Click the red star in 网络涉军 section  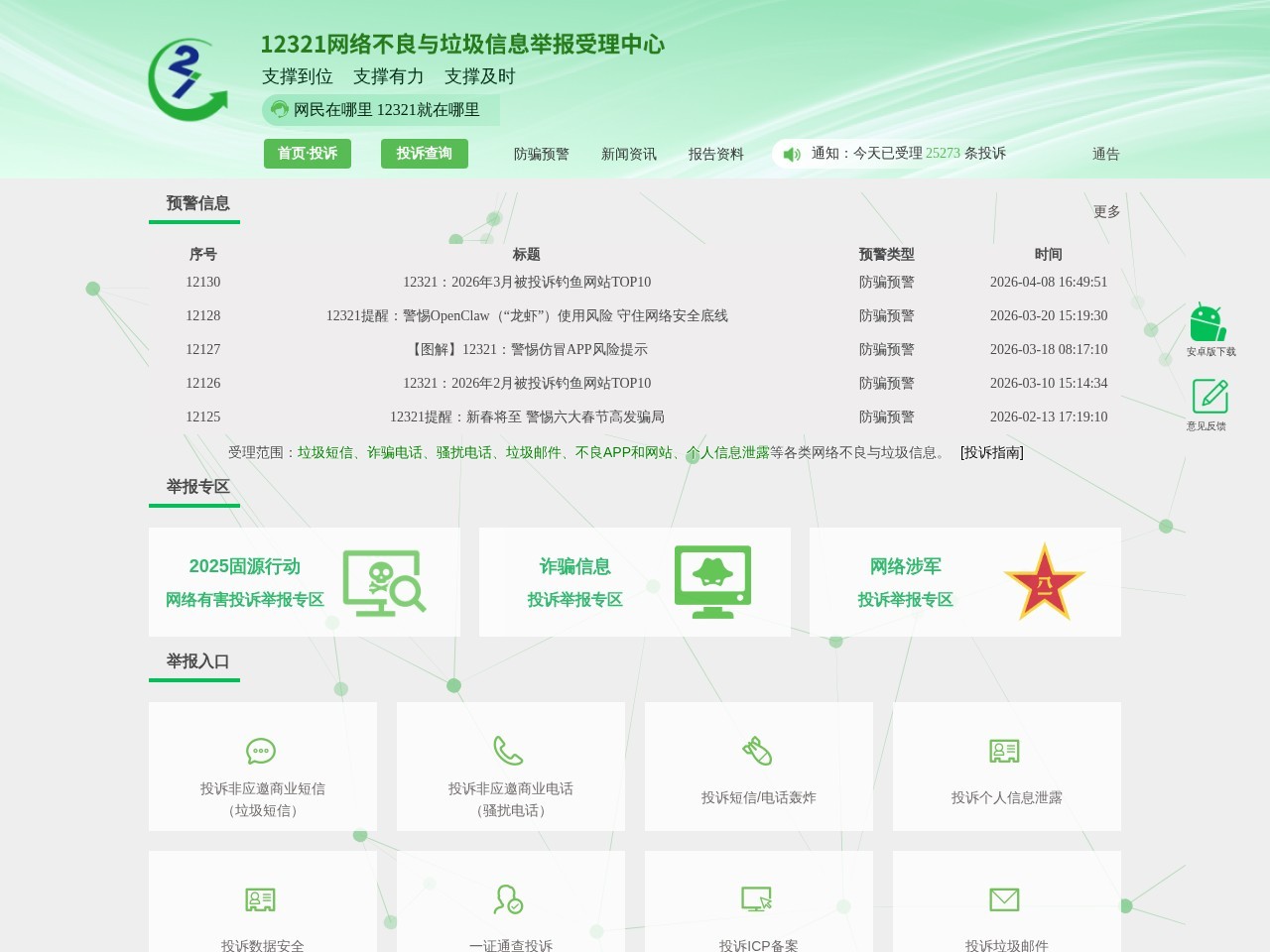(1044, 584)
